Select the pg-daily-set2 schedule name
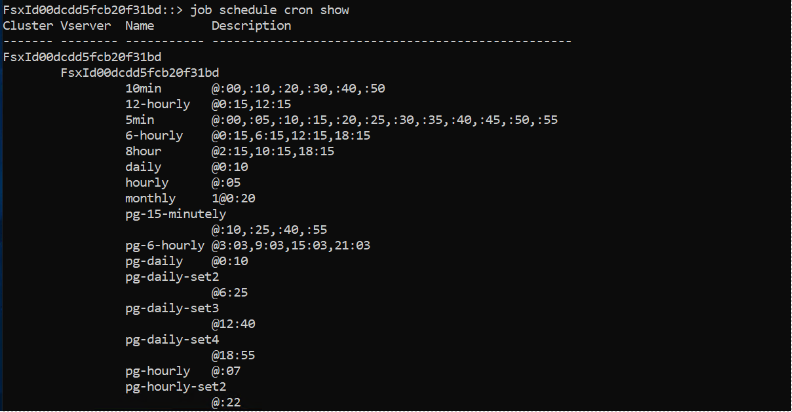Image resolution: width=792 pixels, height=412 pixels. click(172, 277)
